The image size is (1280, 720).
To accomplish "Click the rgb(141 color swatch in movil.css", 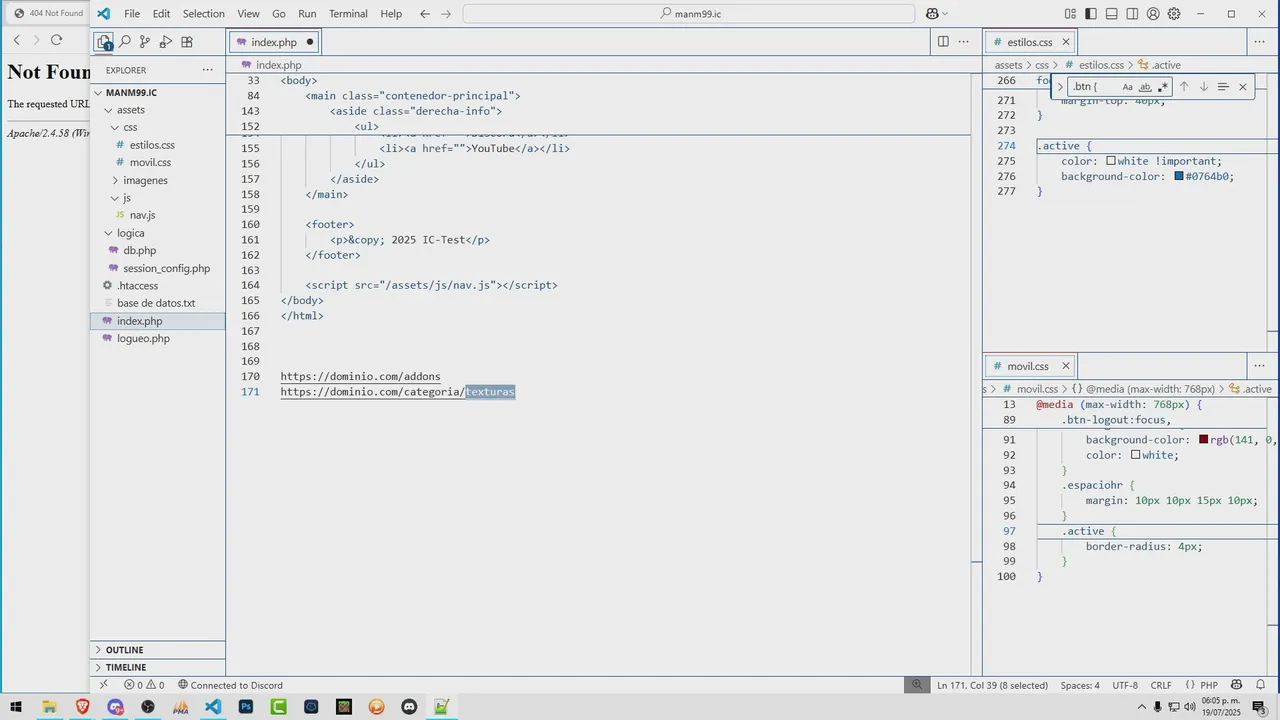I will 1204,440.
